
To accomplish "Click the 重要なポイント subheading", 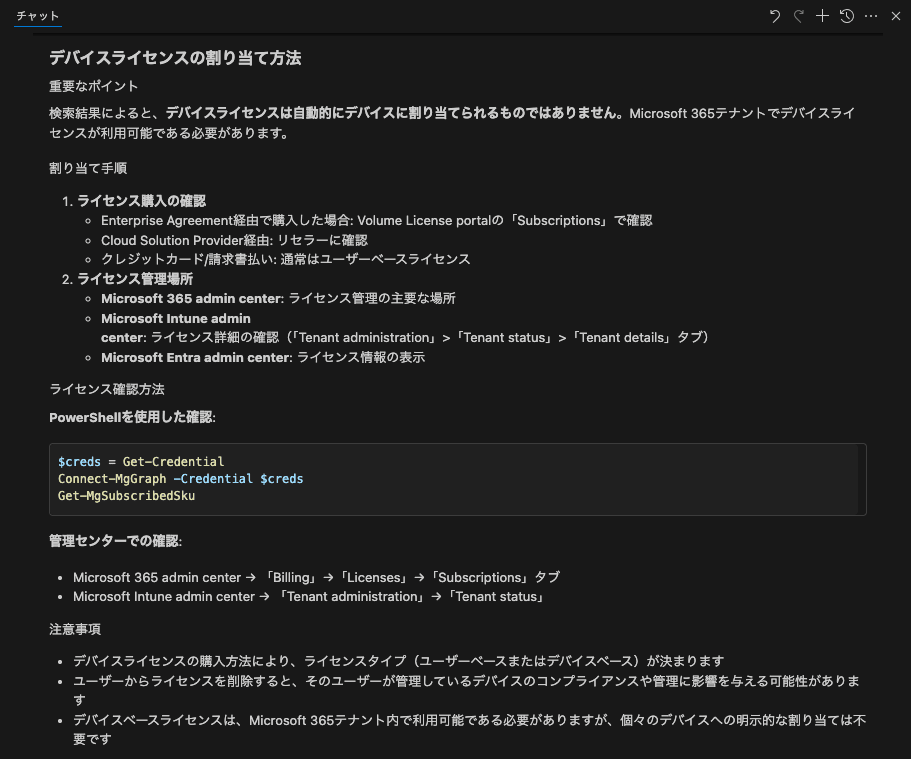I will 94,87.
